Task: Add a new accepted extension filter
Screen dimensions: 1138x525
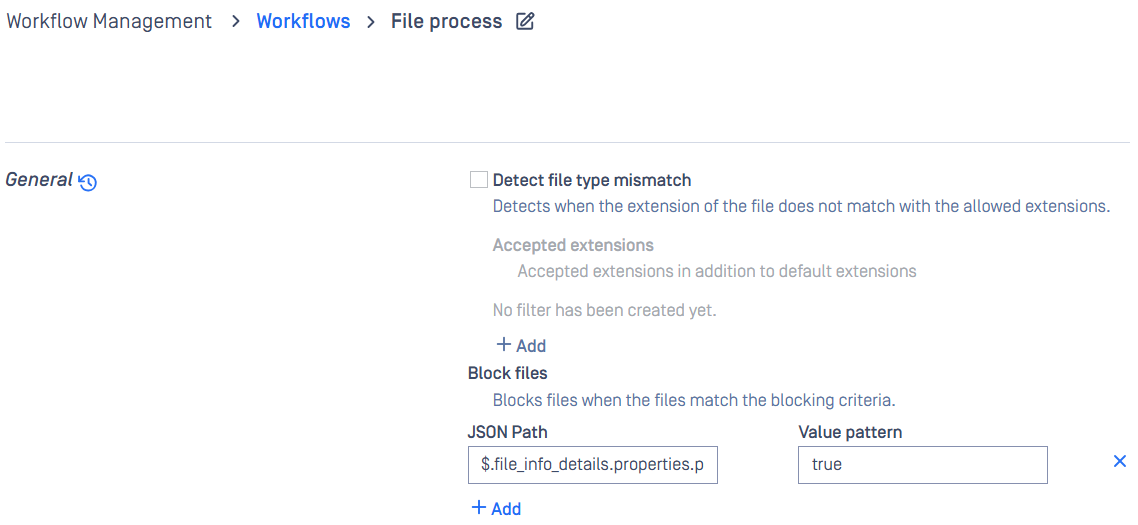Action: [x=521, y=345]
